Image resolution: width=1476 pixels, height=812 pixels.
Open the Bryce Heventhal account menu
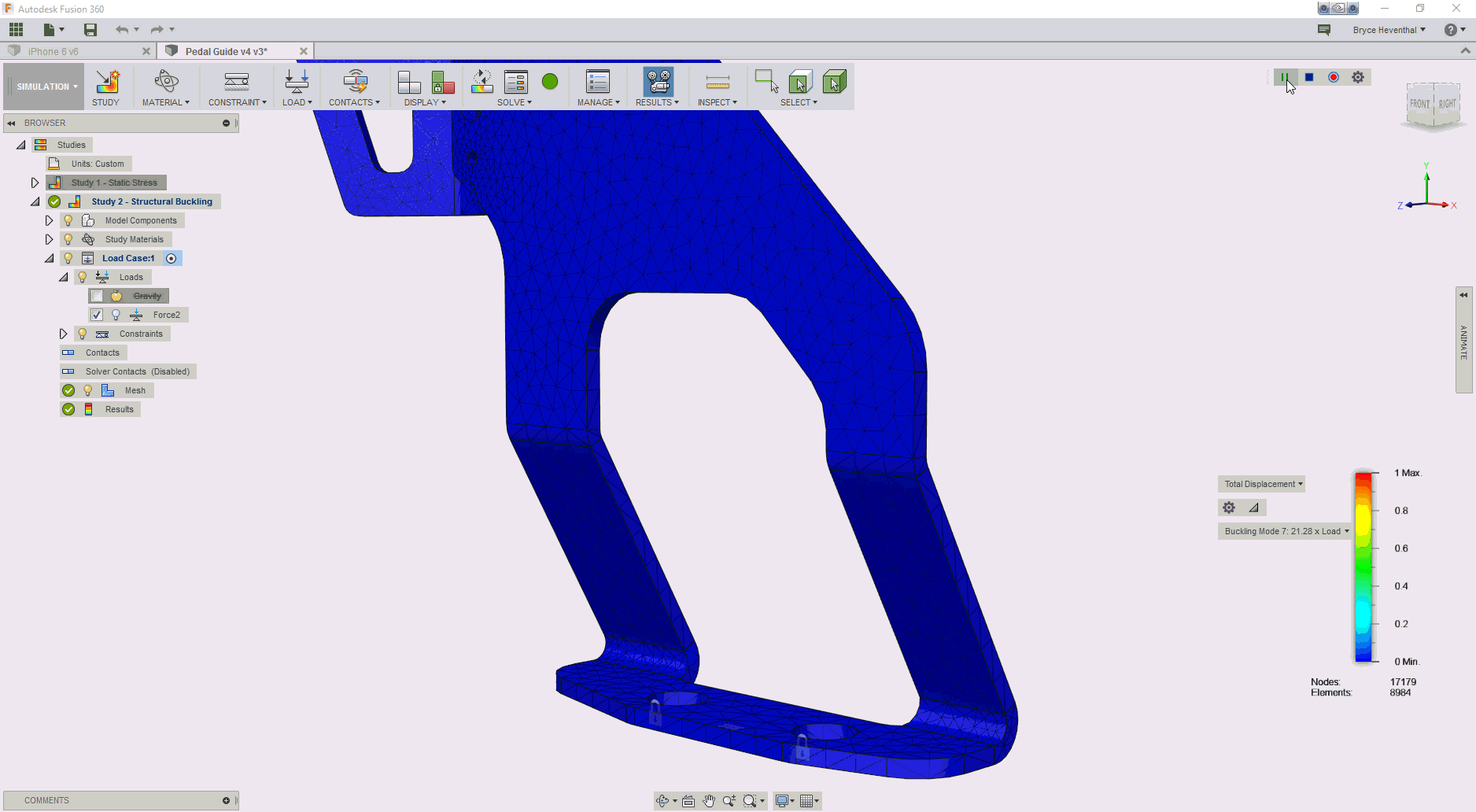(x=1389, y=30)
